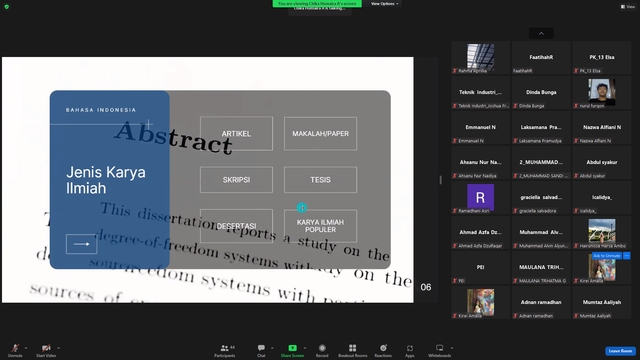Open the Chat panel
The height and width of the screenshot is (360, 640).
pyautogui.click(x=261, y=350)
